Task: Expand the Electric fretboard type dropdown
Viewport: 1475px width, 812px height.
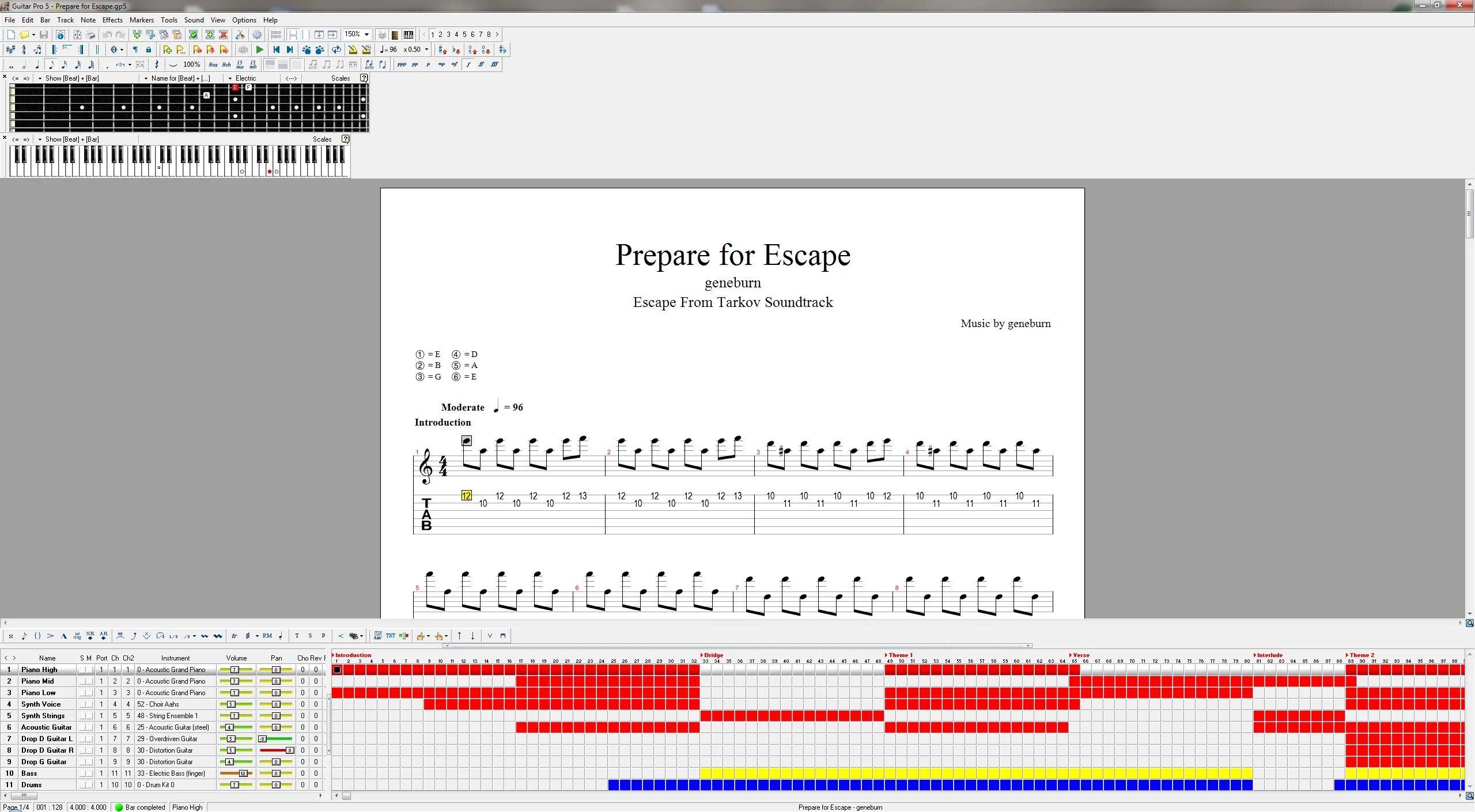Action: (x=230, y=79)
